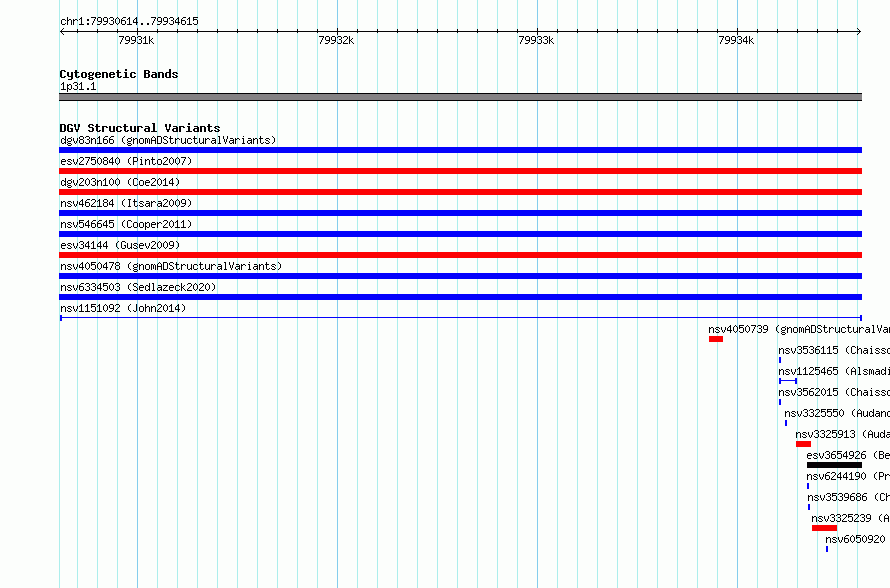Click the 79932k ruler position

coord(336,40)
